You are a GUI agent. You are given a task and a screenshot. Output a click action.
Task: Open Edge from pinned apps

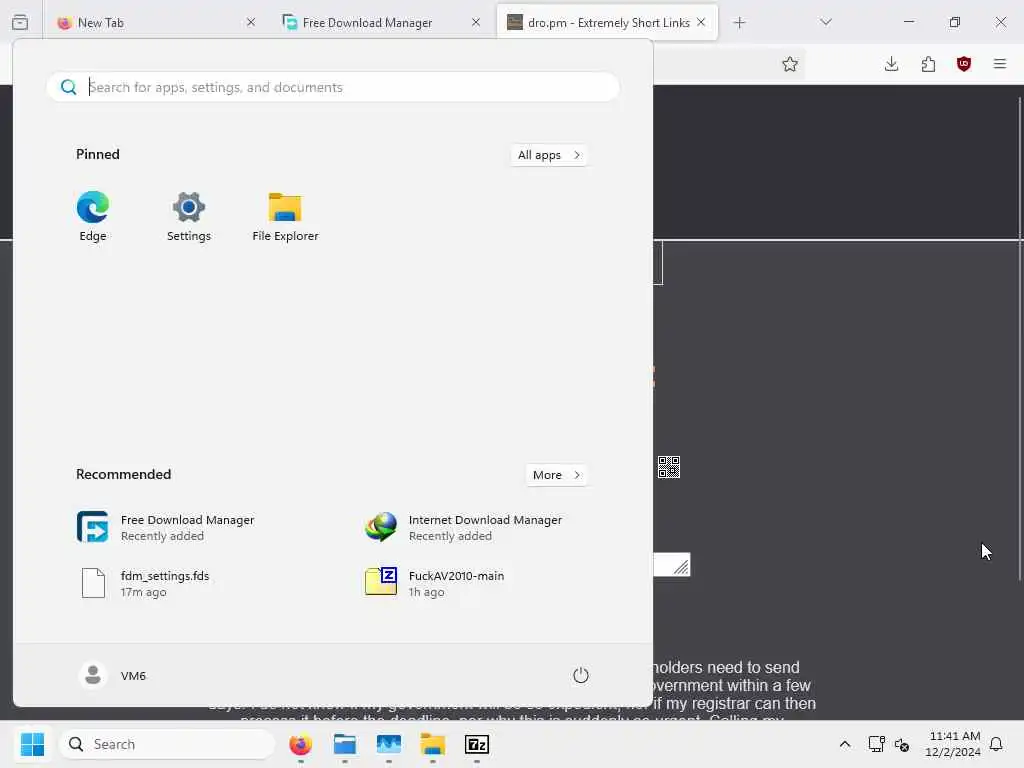tap(93, 216)
